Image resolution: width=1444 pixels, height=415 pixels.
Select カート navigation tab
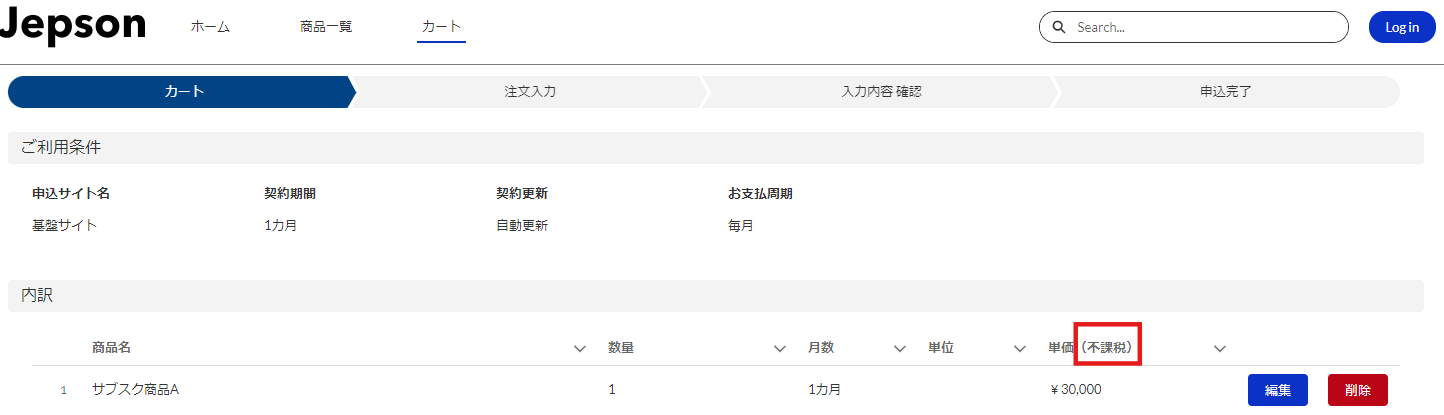click(x=441, y=27)
